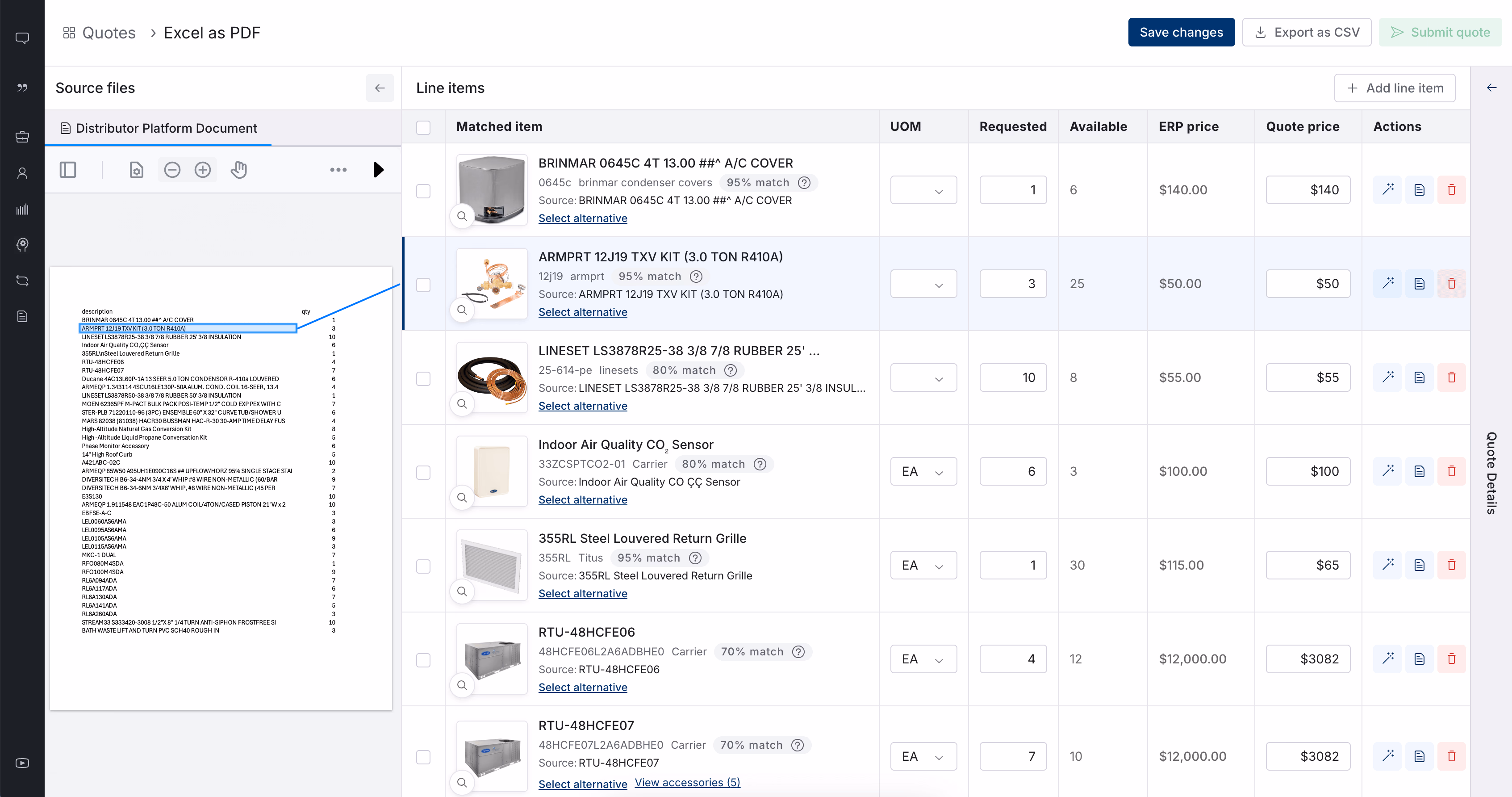Screen dimensions: 1512x797
Task: Click View accessories (5) link
Action: point(687,782)
